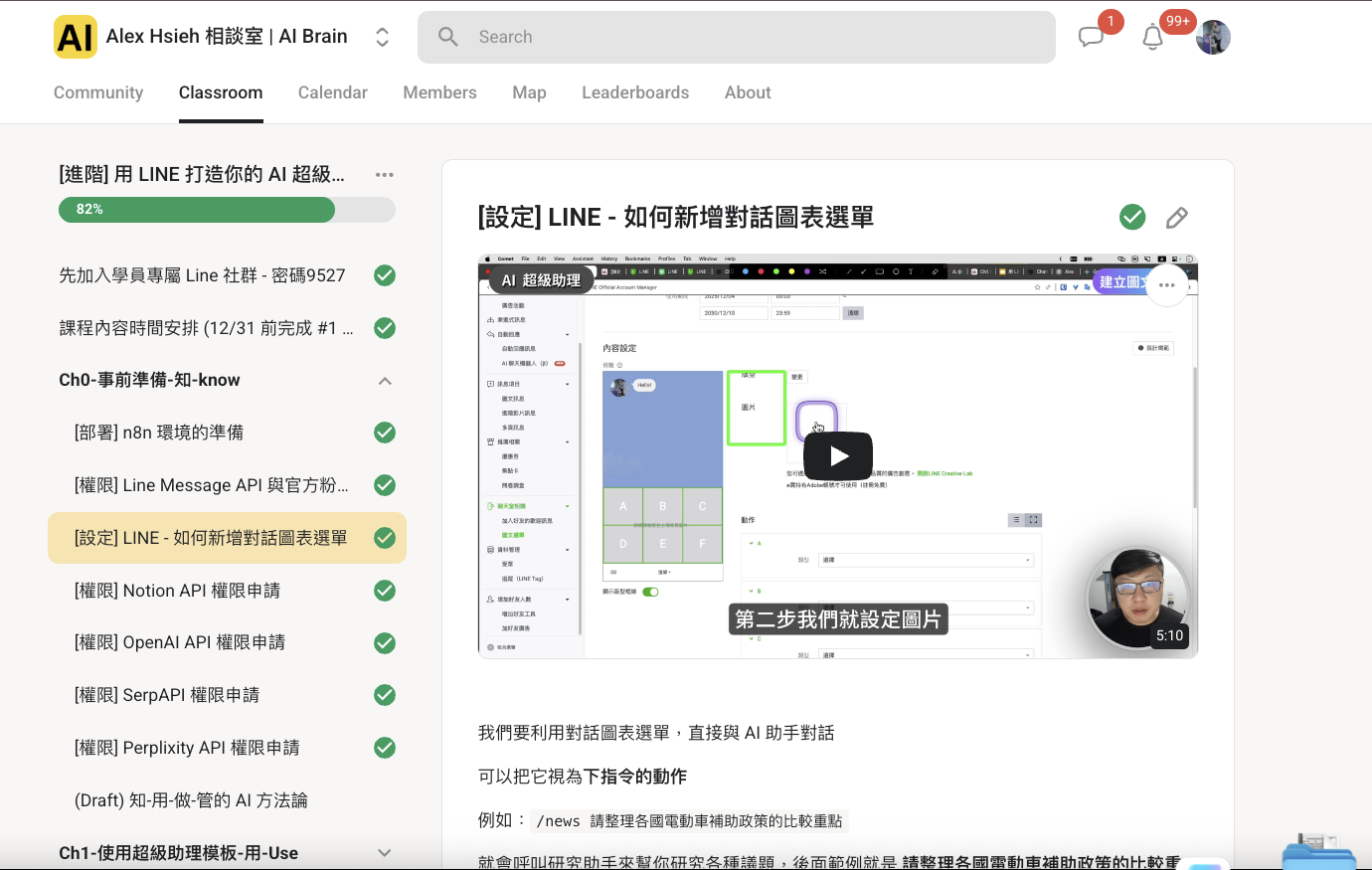The image size is (1372, 870).
Task: Toggle check for Line Message API lesson
Action: point(385,485)
